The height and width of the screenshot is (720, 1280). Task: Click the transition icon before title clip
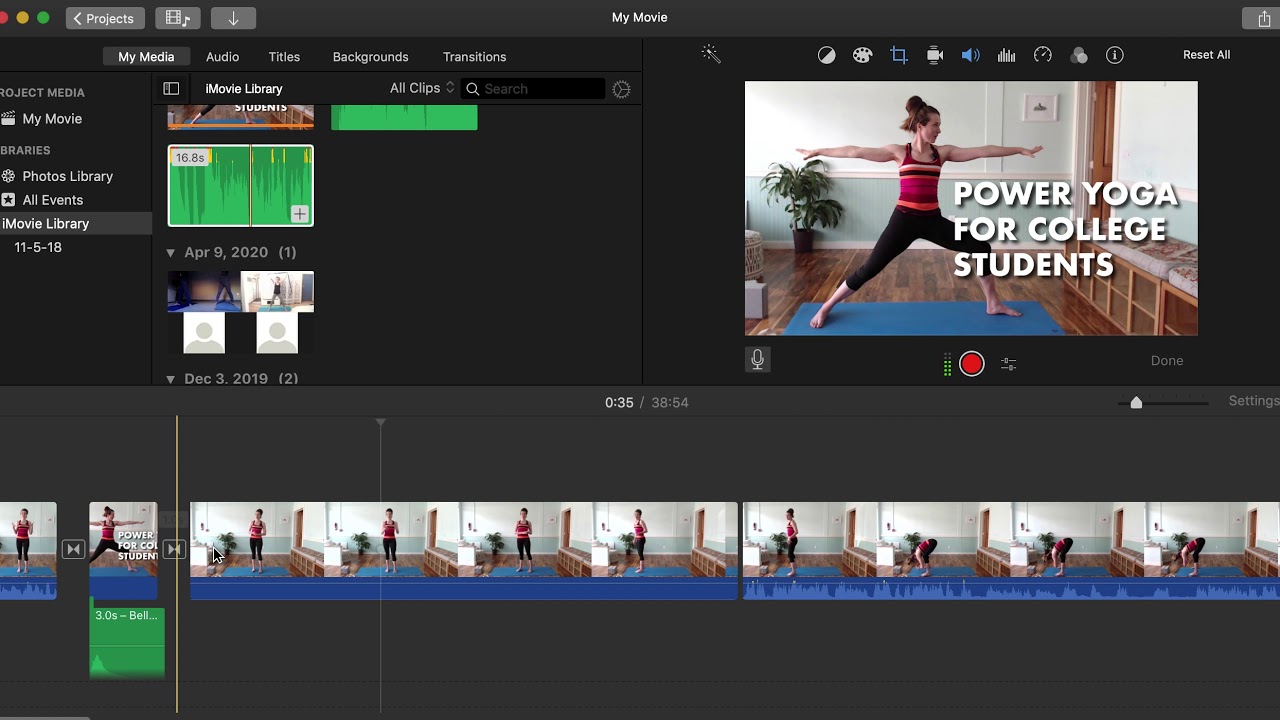pyautogui.click(x=73, y=549)
